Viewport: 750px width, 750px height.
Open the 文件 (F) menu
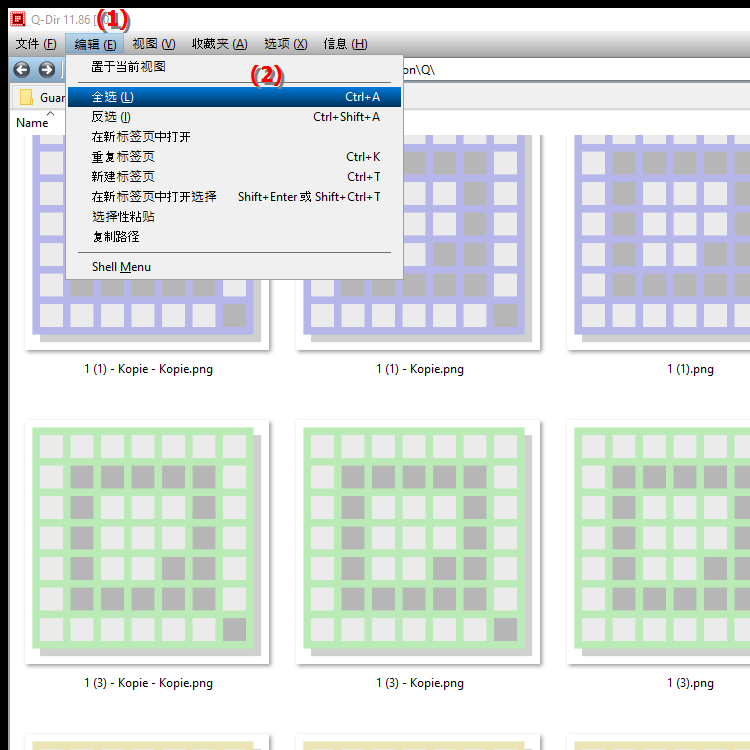coord(36,44)
